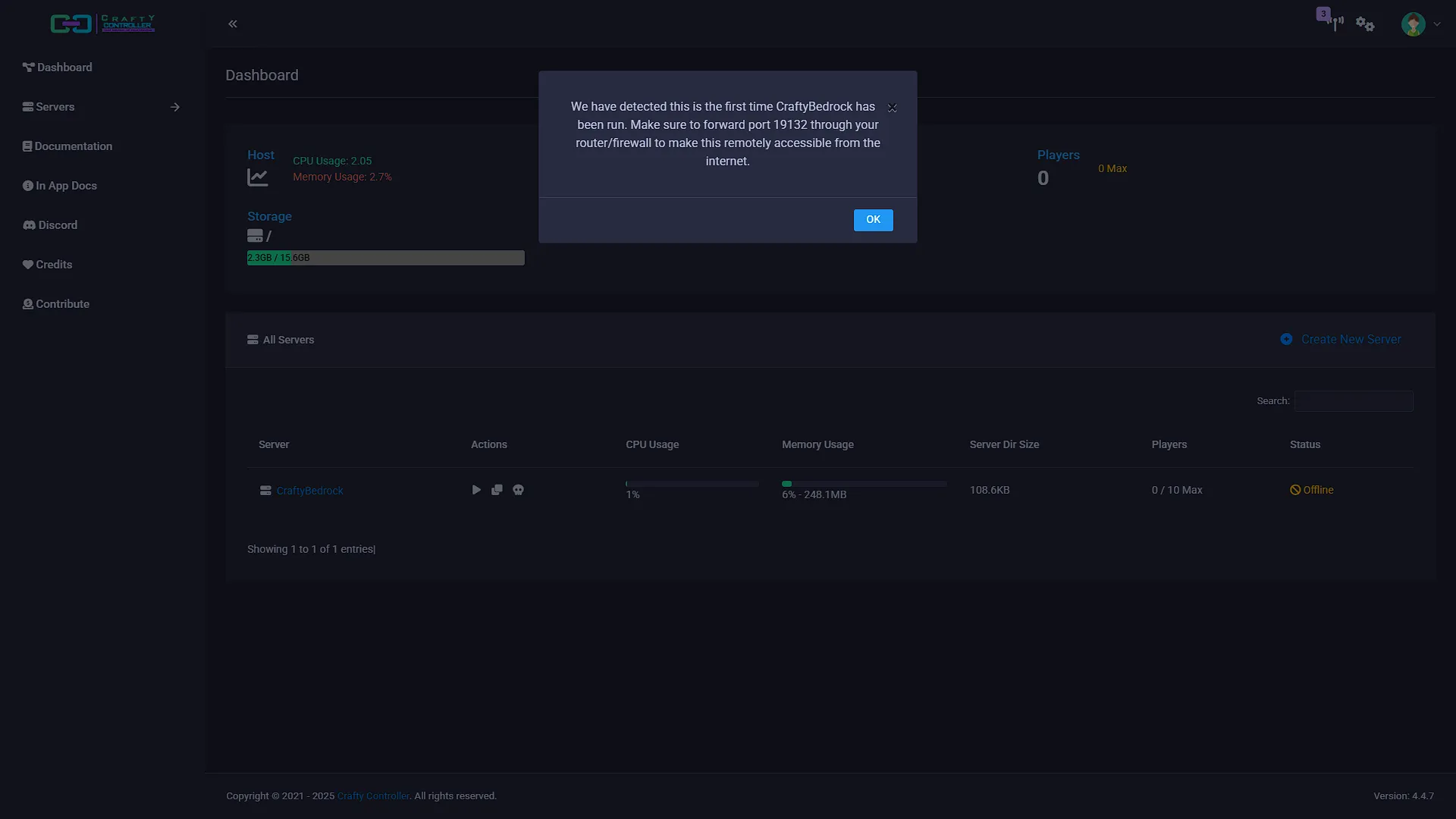Expand the Servers submenu arrow

click(175, 107)
